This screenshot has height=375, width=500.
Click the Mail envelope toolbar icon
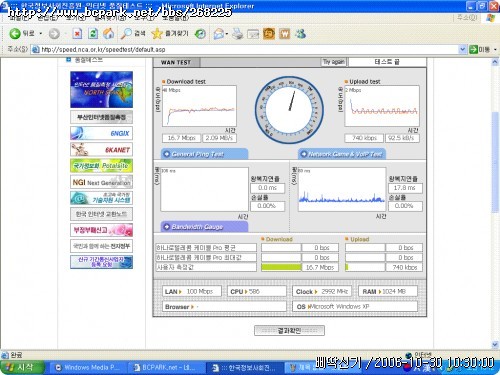(x=219, y=34)
